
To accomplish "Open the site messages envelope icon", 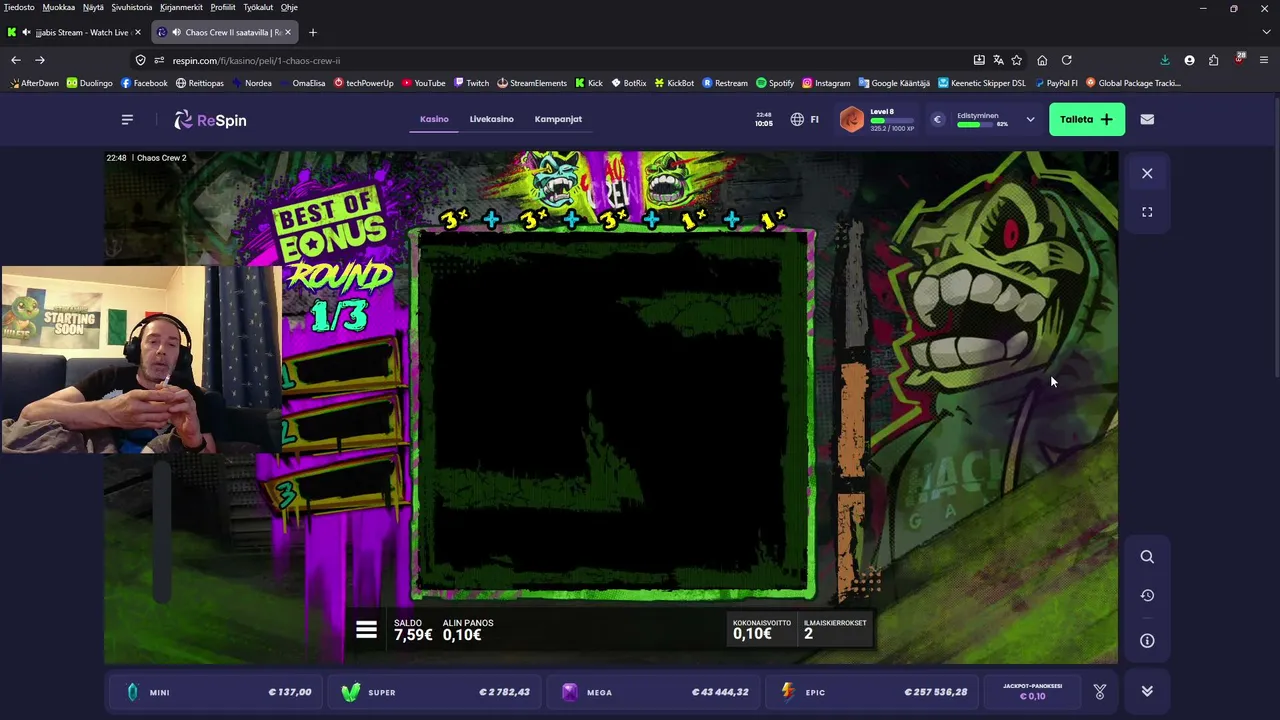I will point(1147,119).
